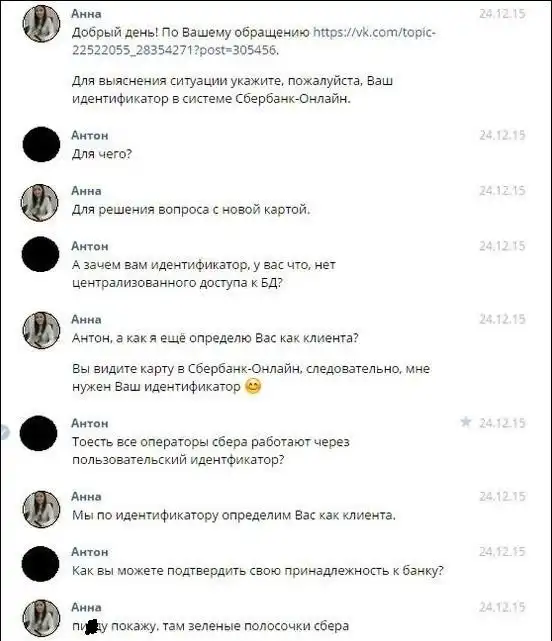The width and height of the screenshot is (552, 641).
Task: Select message "Как вы можете подтвердить"
Action: (258, 570)
